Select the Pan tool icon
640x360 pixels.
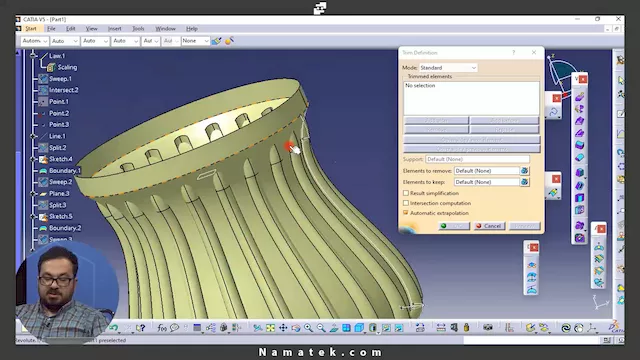283,328
